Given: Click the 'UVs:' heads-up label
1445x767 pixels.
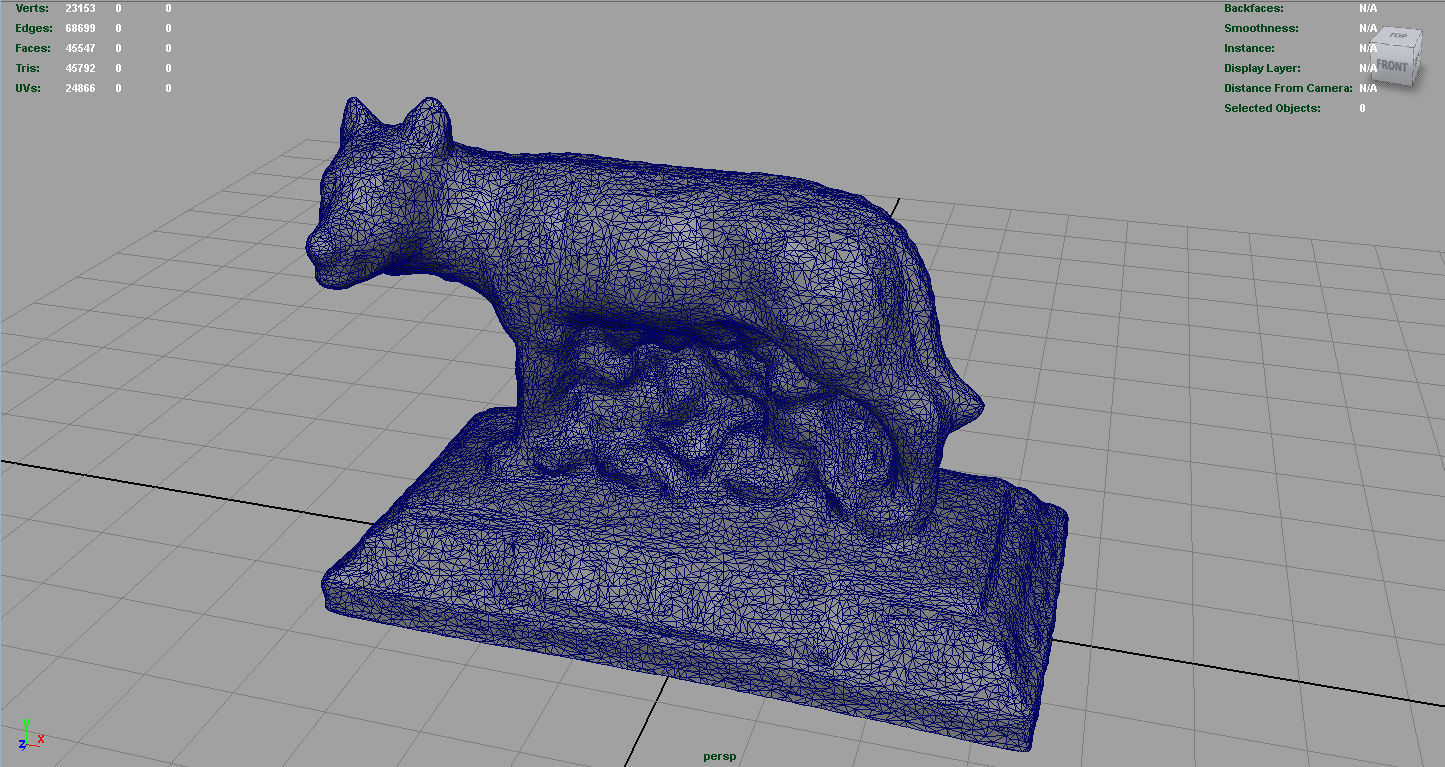Looking at the screenshot, I should (28, 88).
